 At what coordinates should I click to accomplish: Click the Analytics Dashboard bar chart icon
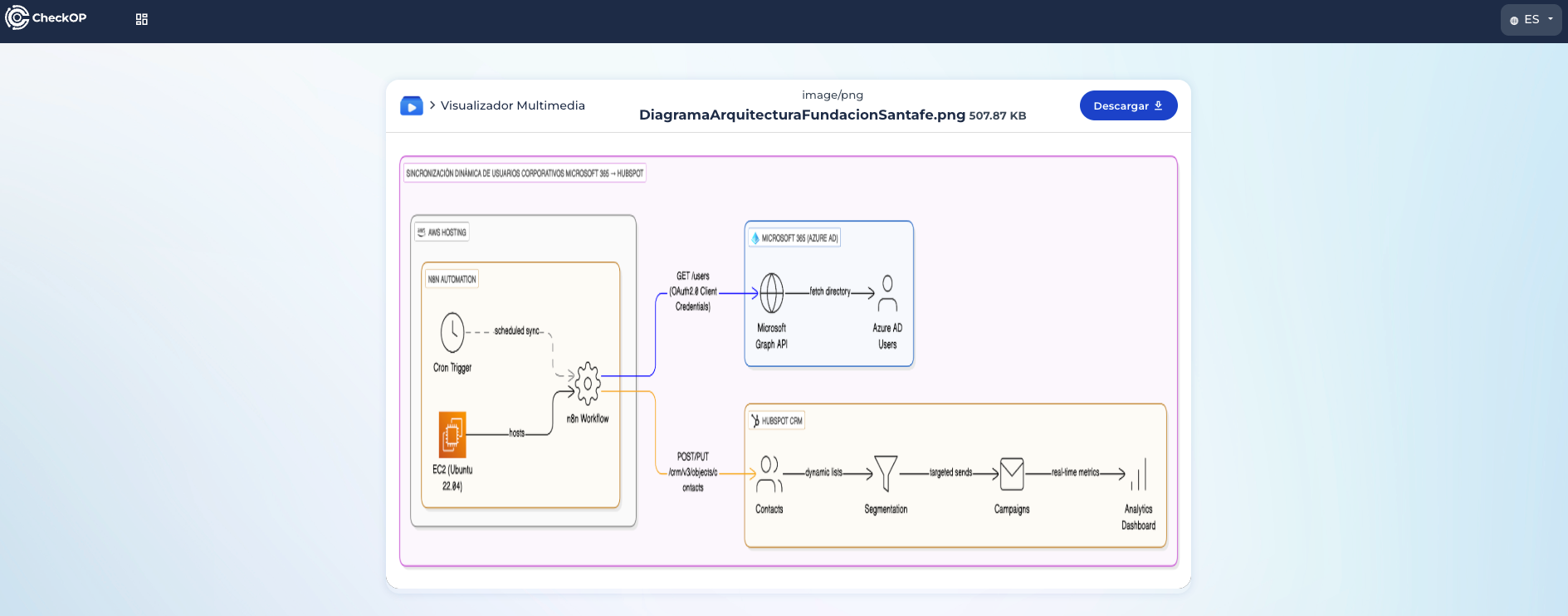pyautogui.click(x=1139, y=474)
